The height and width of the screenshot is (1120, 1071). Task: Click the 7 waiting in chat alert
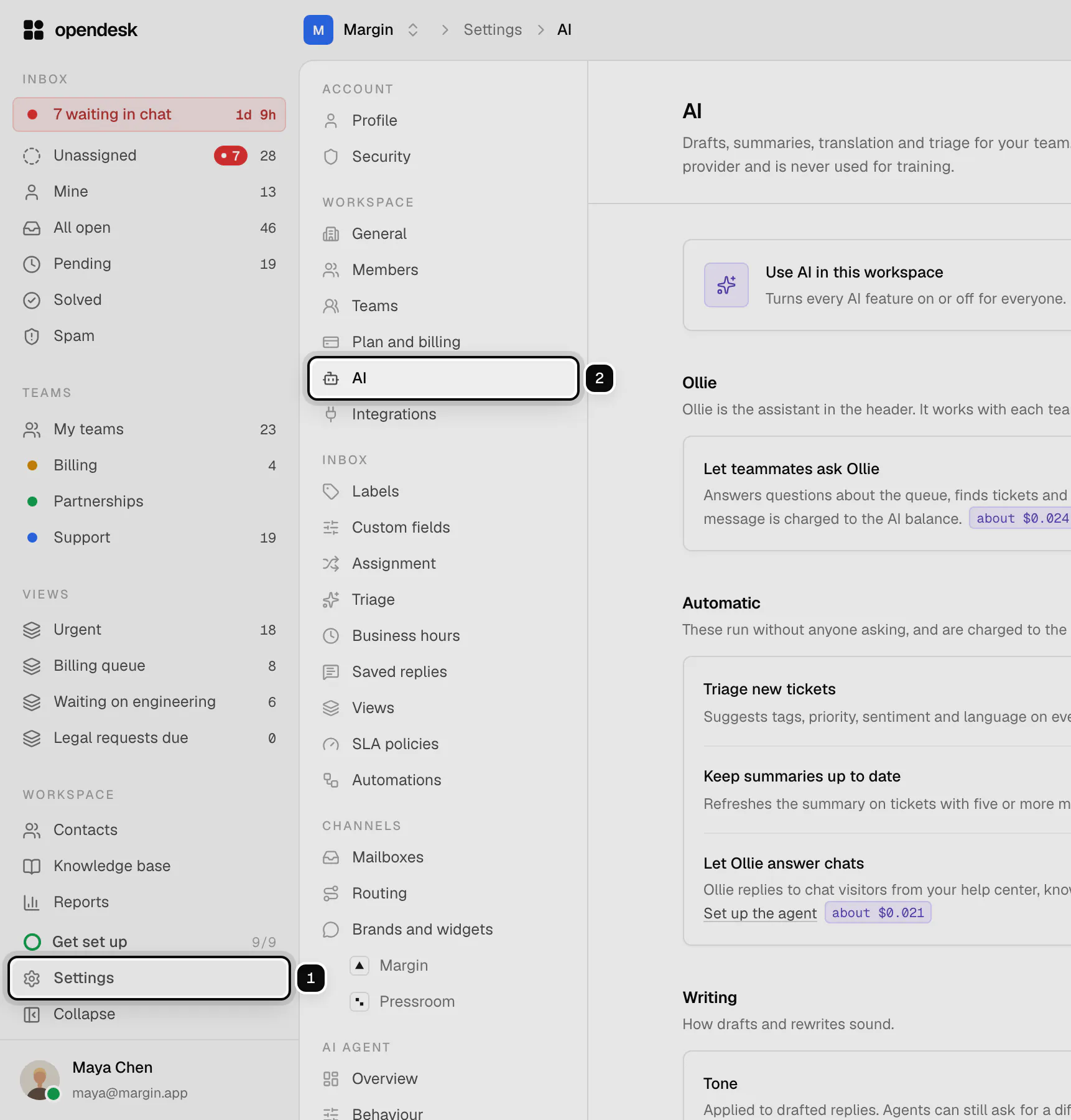149,114
